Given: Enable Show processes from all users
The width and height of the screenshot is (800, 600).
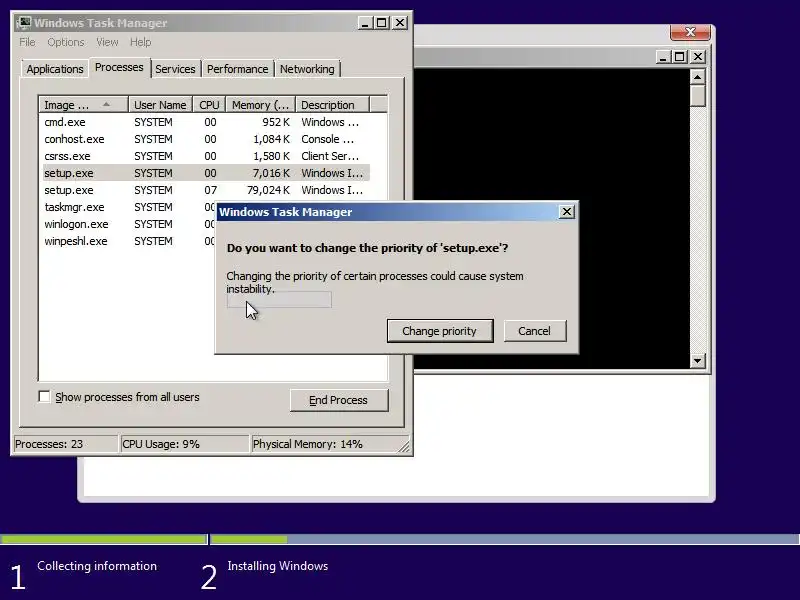Looking at the screenshot, I should click(x=45, y=396).
